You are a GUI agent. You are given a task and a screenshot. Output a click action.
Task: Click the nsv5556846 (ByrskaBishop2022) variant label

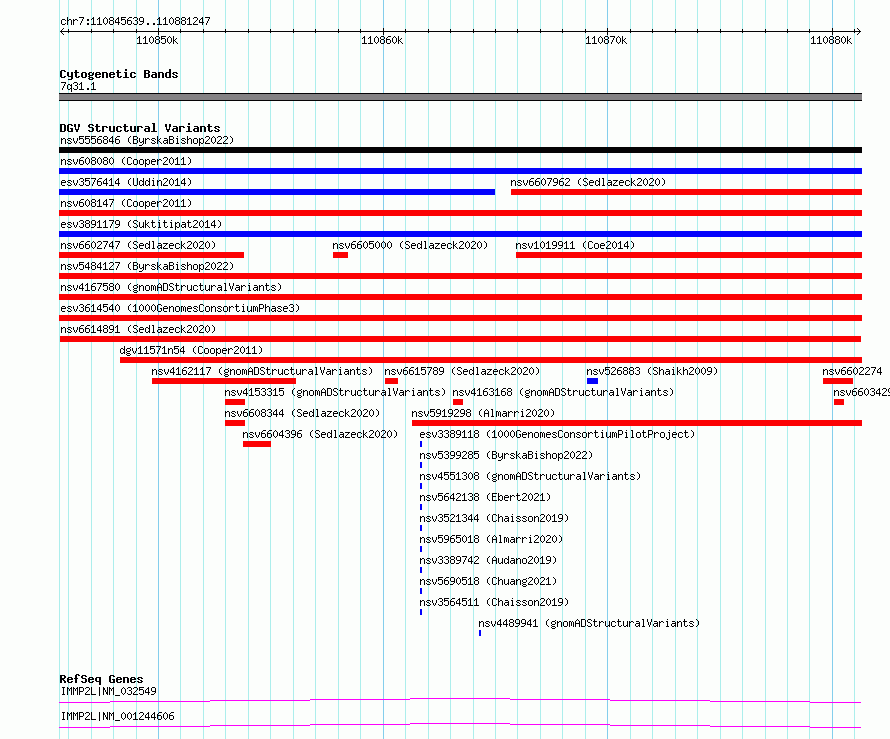147,140
